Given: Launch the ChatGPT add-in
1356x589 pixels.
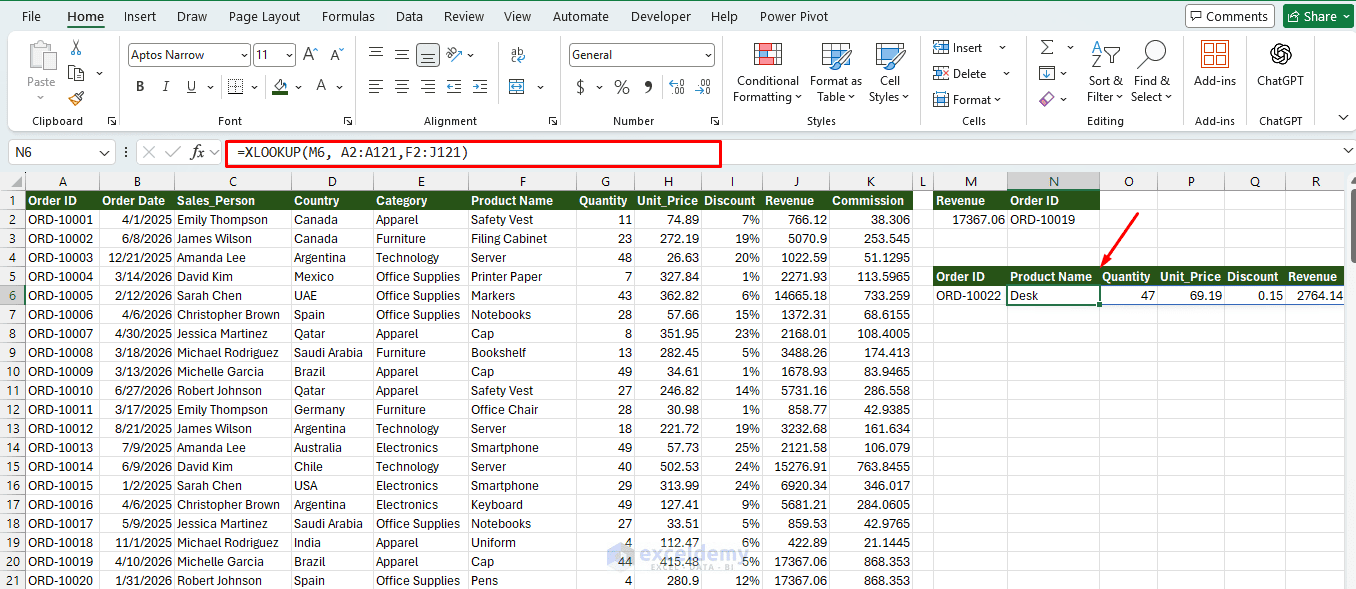Looking at the screenshot, I should coord(1280,65).
